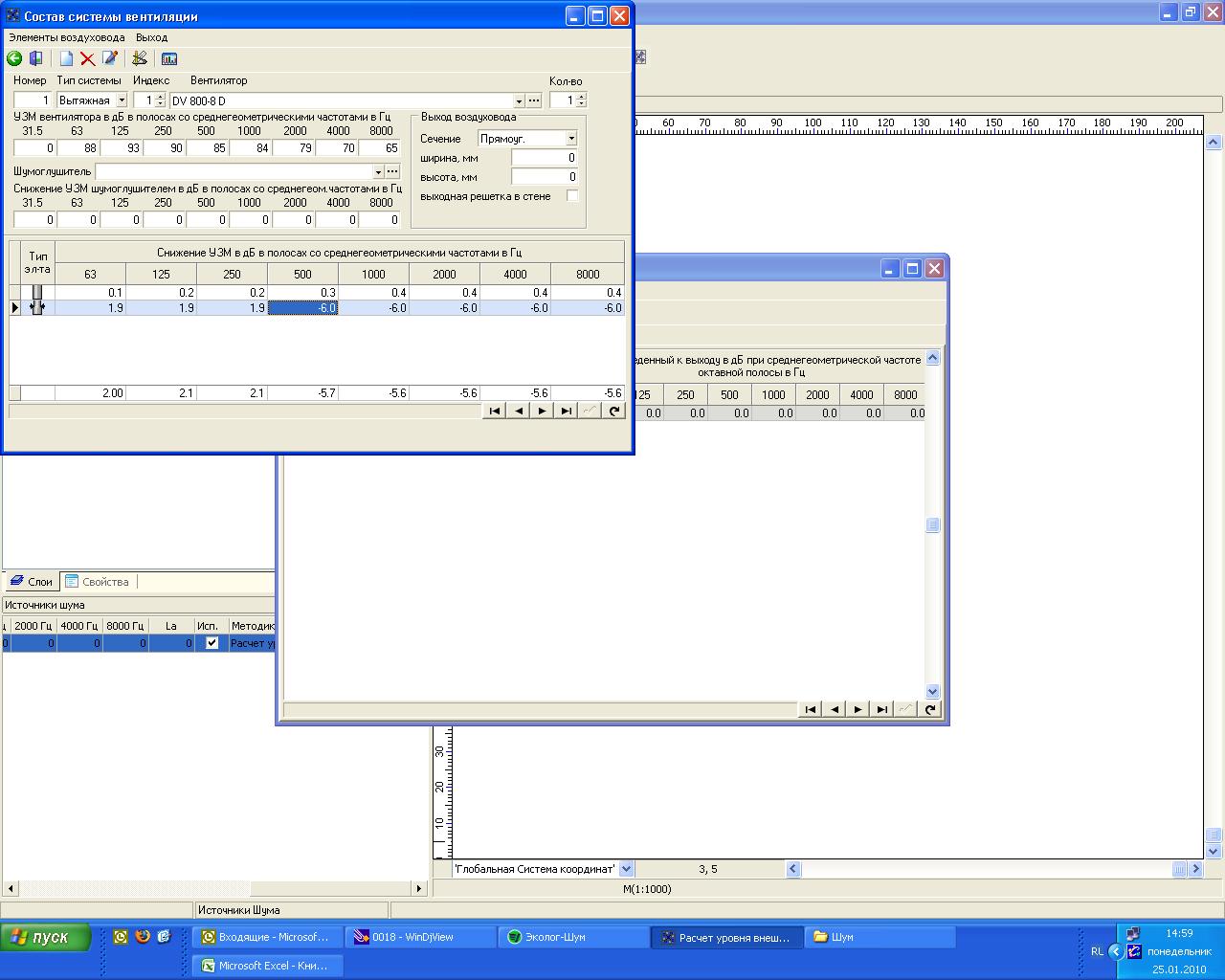Open the Шумоглушитель dropdown list
Image resolution: width=1225 pixels, height=980 pixels.
pos(378,171)
